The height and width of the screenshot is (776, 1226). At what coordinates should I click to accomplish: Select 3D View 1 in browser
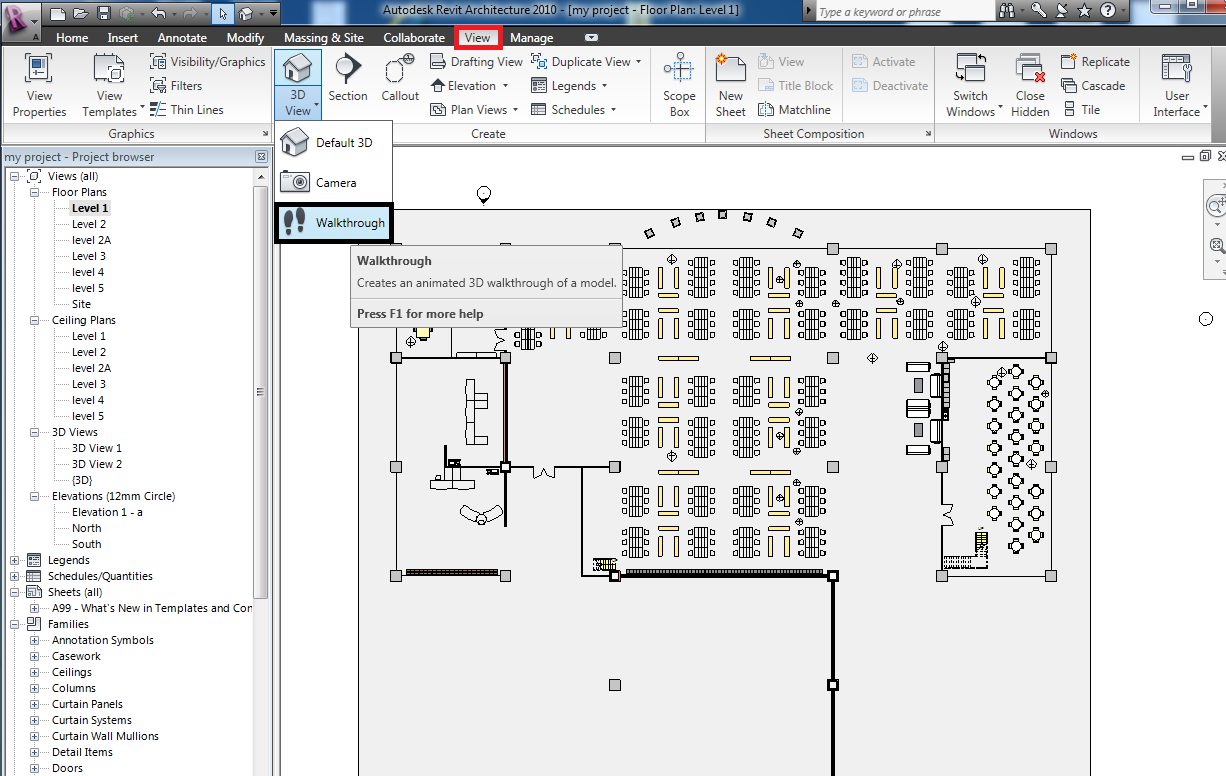[97, 448]
